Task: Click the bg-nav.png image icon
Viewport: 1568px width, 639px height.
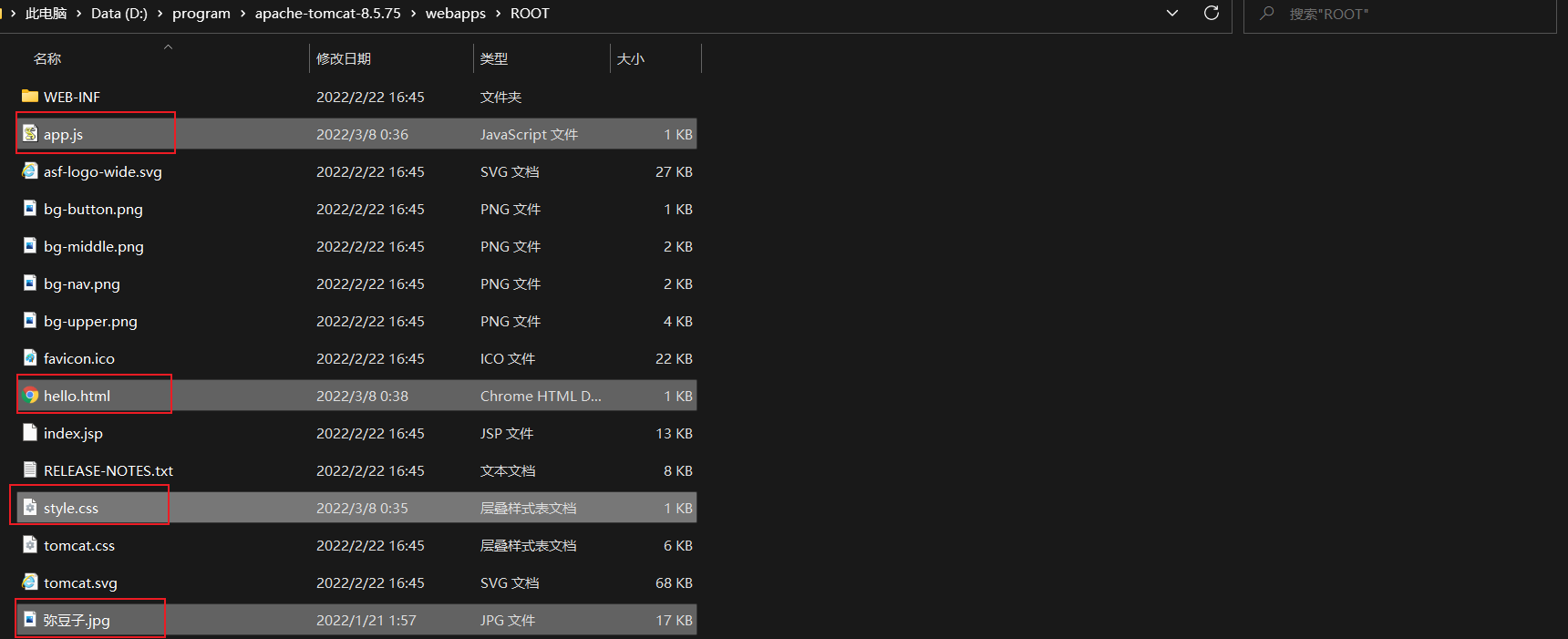Action: click(x=30, y=283)
